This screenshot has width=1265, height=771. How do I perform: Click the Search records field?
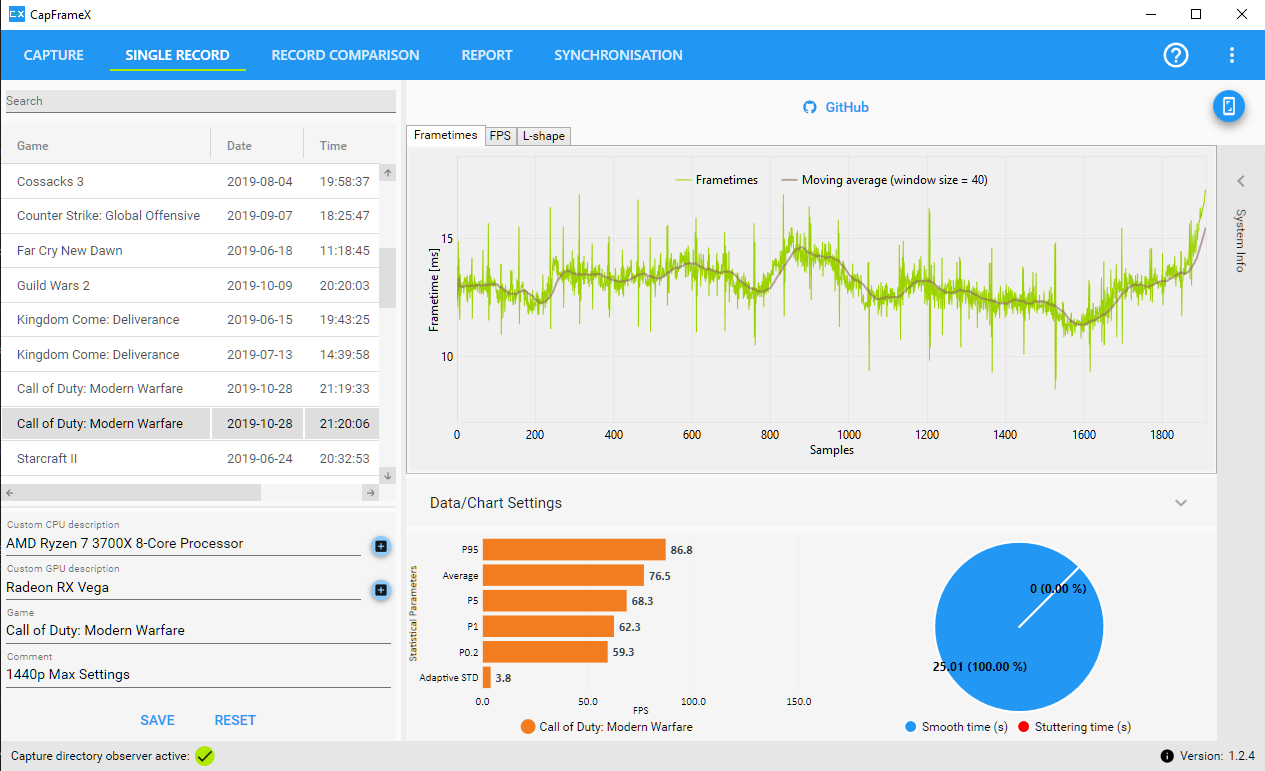pos(201,101)
